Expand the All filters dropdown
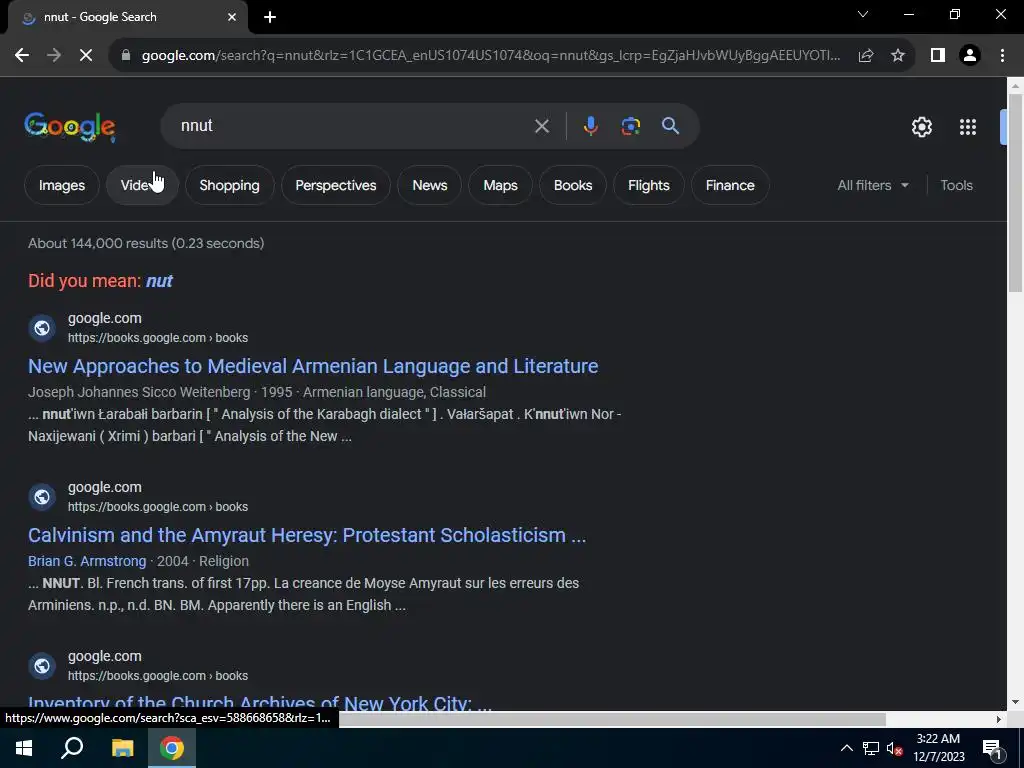The height and width of the screenshot is (768, 1024). (873, 185)
